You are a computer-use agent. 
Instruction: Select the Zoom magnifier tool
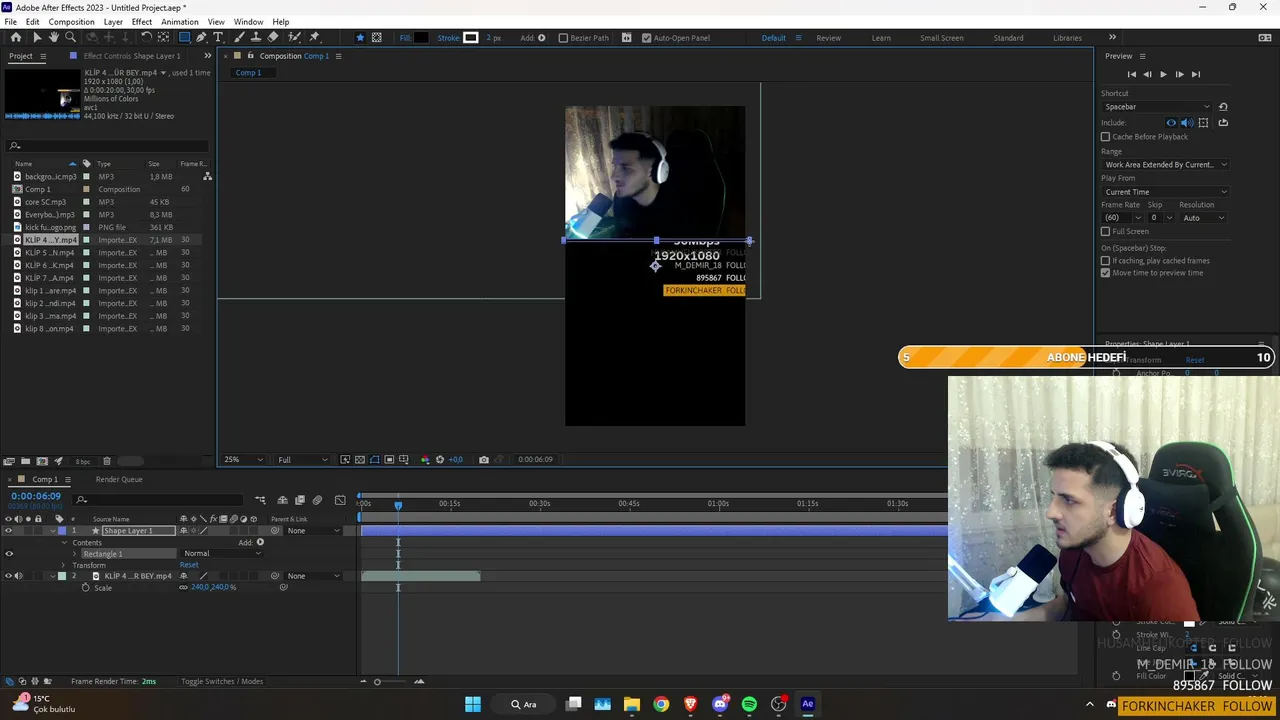click(x=70, y=37)
